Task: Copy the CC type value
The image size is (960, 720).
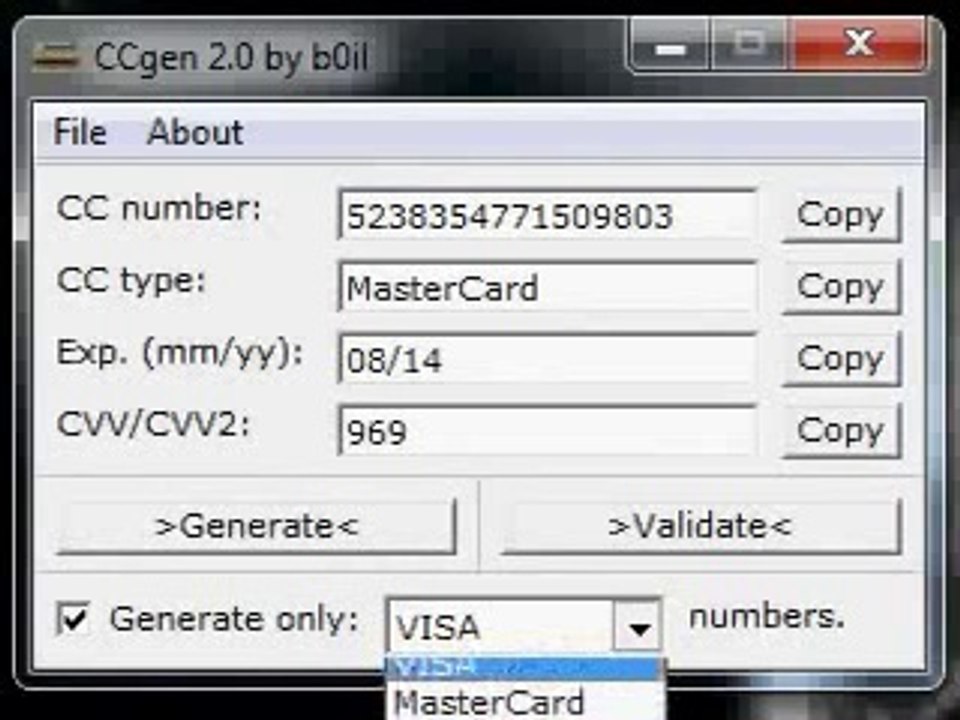Action: (x=841, y=287)
